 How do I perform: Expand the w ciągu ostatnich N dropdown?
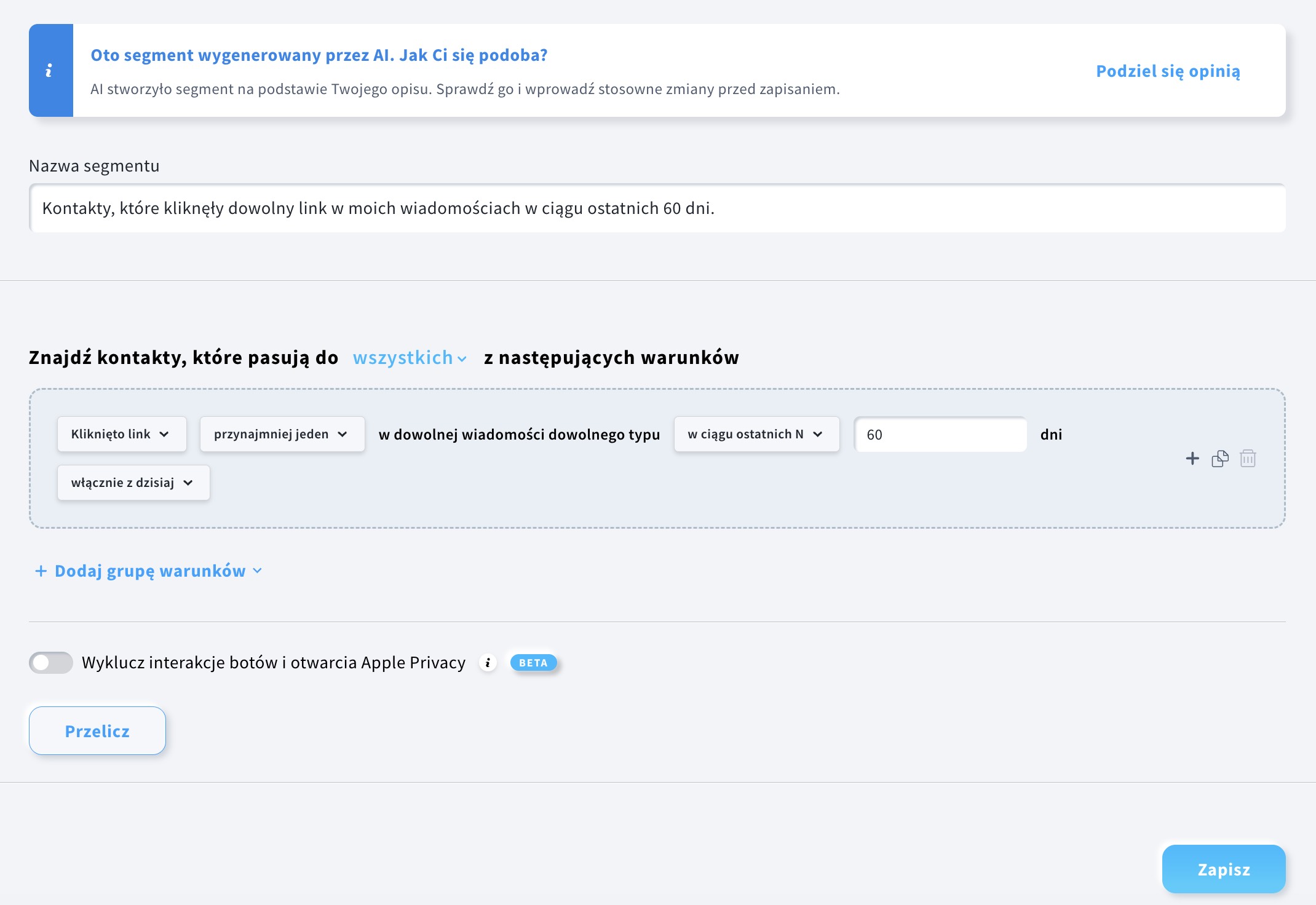[756, 434]
